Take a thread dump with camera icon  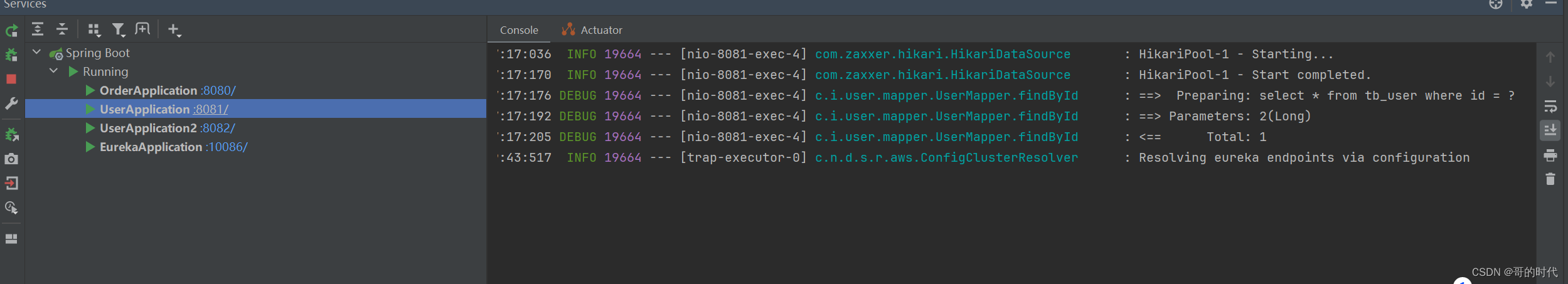11,159
